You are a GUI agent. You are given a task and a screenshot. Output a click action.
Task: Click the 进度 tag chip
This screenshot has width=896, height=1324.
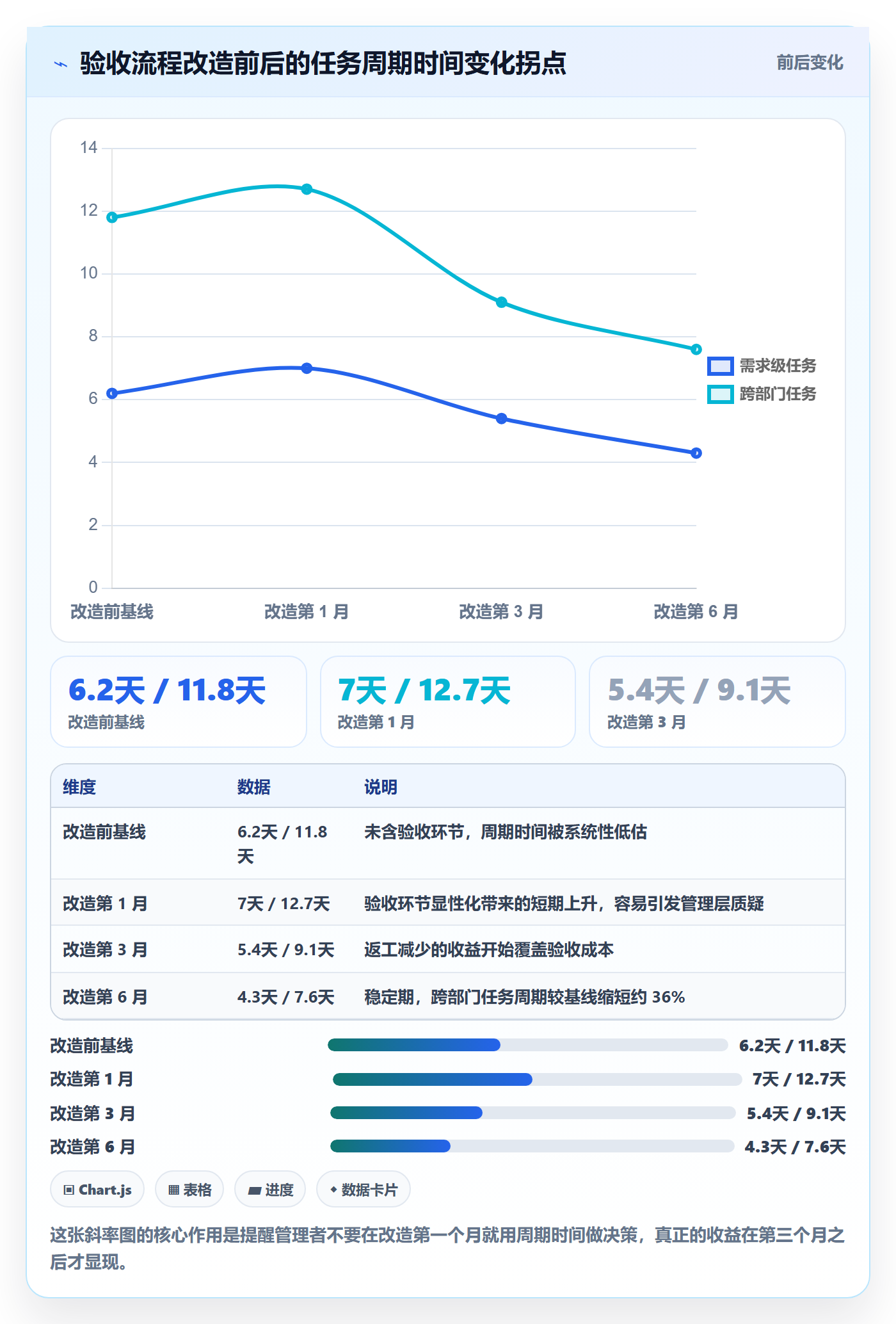(270, 1190)
